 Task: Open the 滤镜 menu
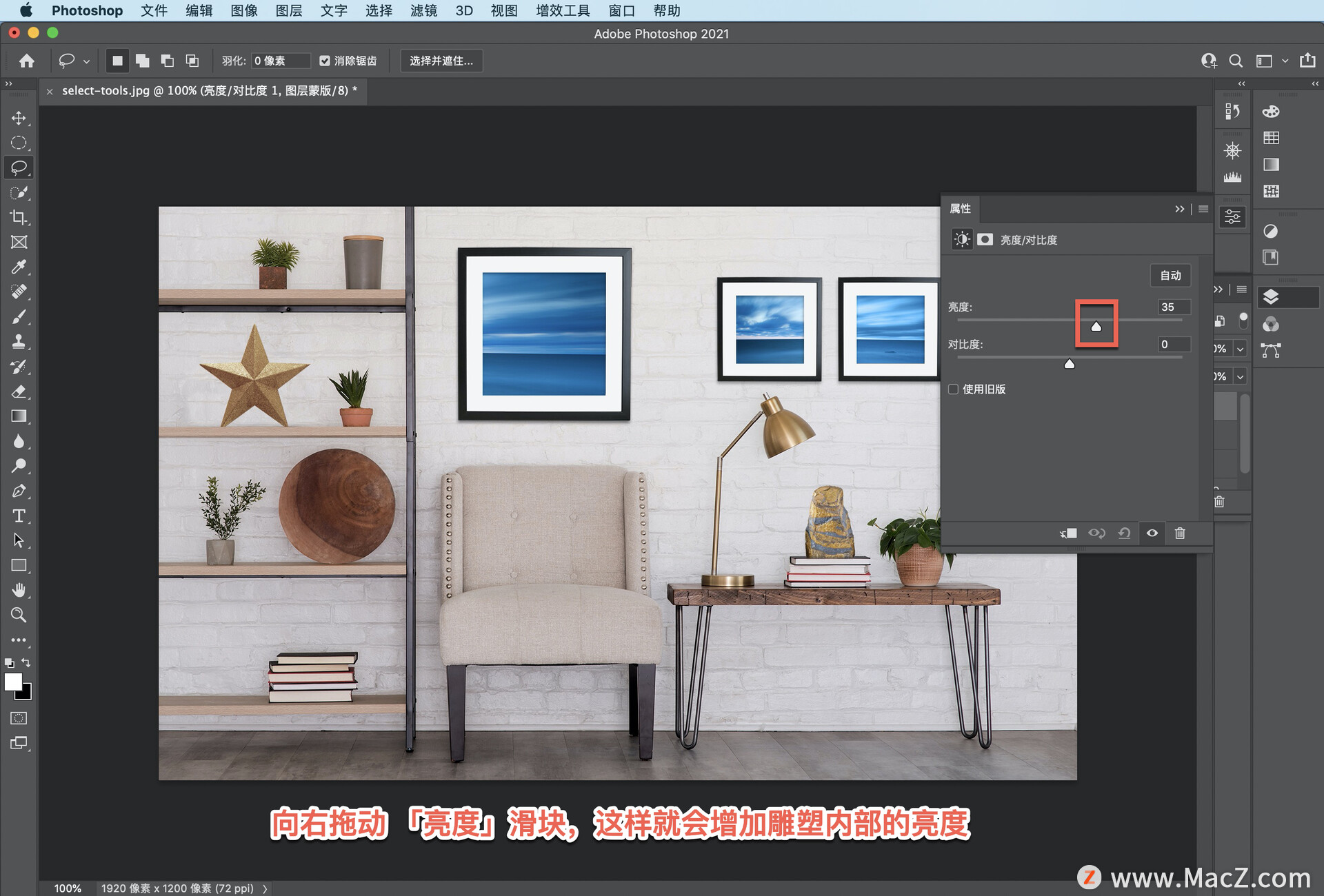(x=423, y=10)
